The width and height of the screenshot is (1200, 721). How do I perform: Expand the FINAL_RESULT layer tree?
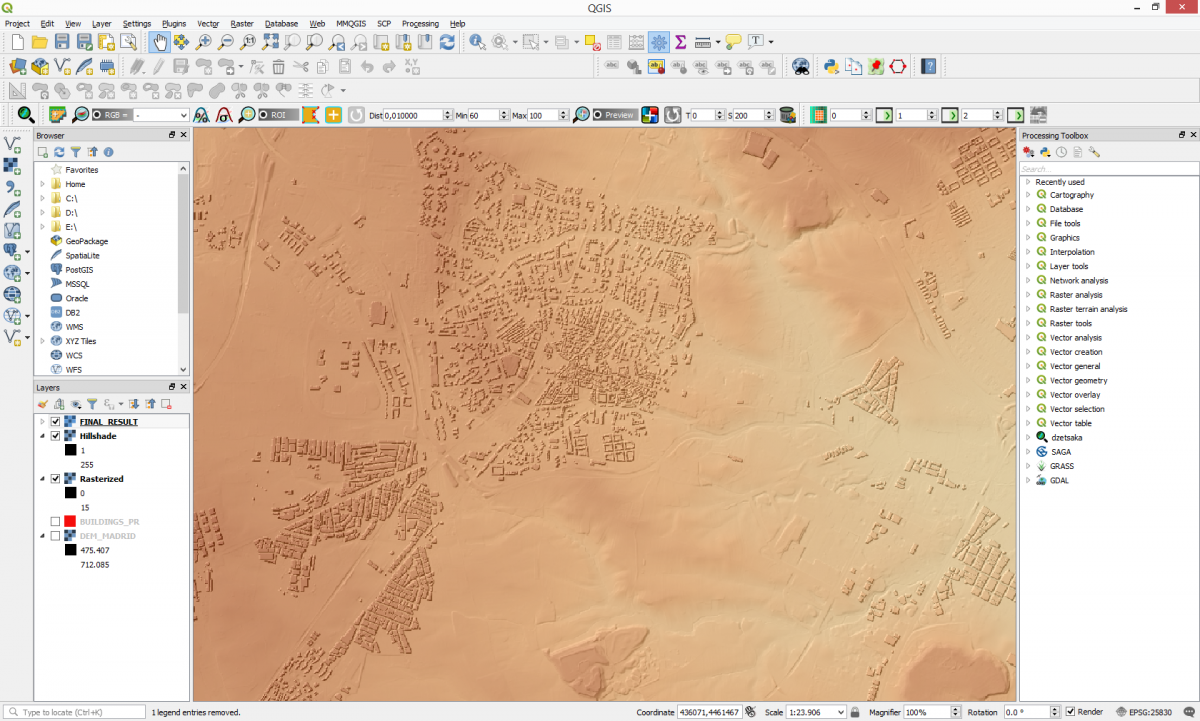coord(42,422)
